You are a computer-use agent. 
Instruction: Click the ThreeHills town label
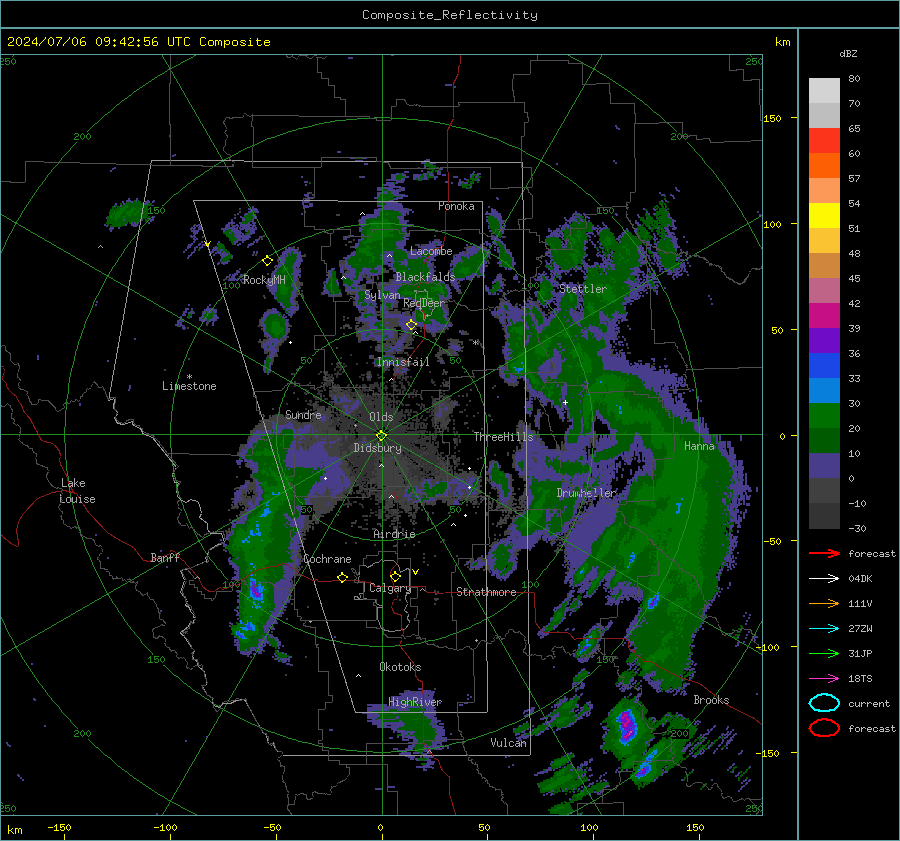pos(503,437)
